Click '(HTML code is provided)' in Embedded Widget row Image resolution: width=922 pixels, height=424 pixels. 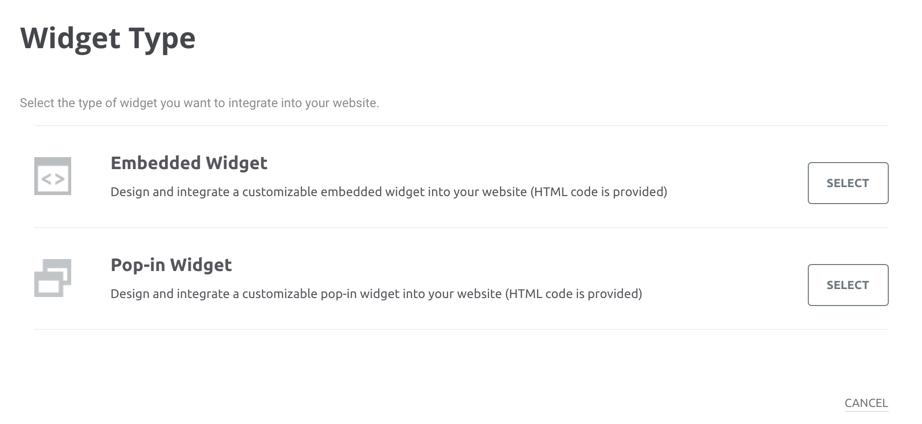[x=599, y=192]
